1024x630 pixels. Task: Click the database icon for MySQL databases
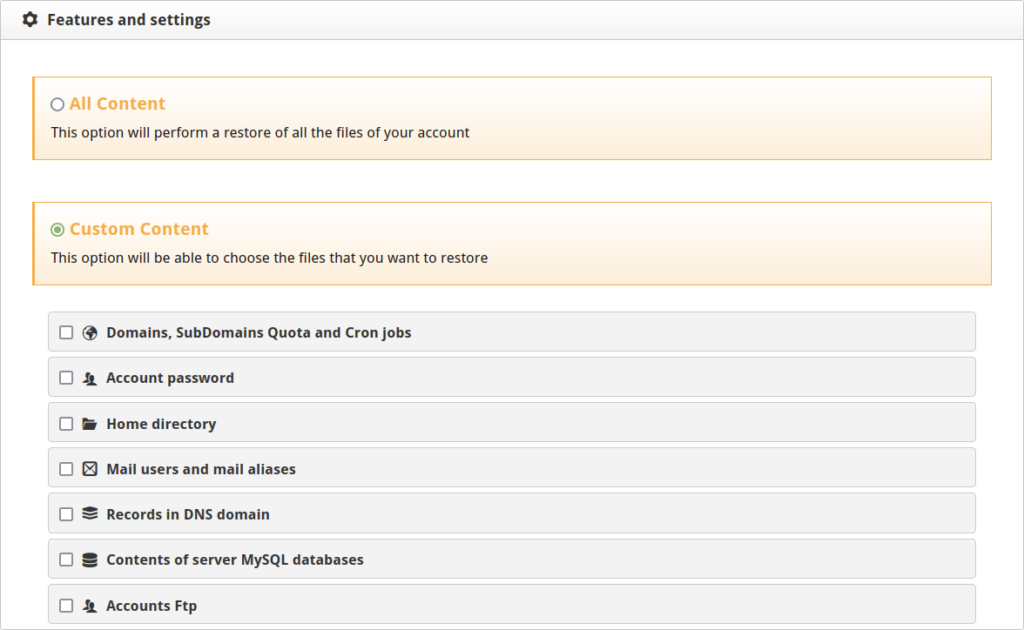click(90, 560)
